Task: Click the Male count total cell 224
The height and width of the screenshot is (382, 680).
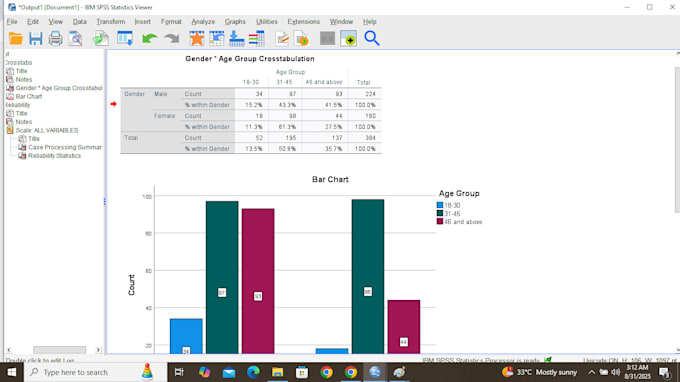Action: point(370,94)
